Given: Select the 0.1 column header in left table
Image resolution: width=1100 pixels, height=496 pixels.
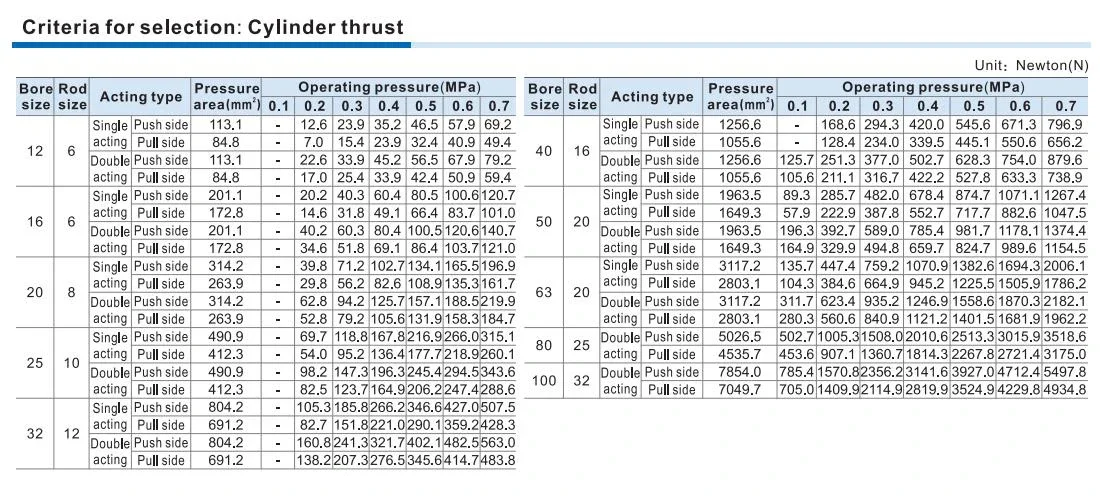Looking at the screenshot, I should tap(278, 107).
